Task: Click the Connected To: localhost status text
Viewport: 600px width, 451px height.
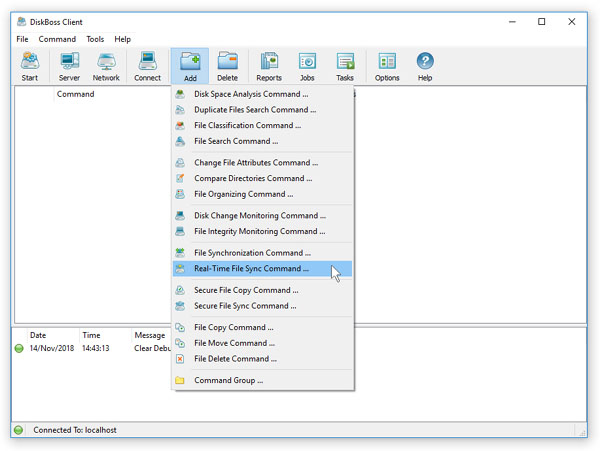Action: tap(75, 430)
